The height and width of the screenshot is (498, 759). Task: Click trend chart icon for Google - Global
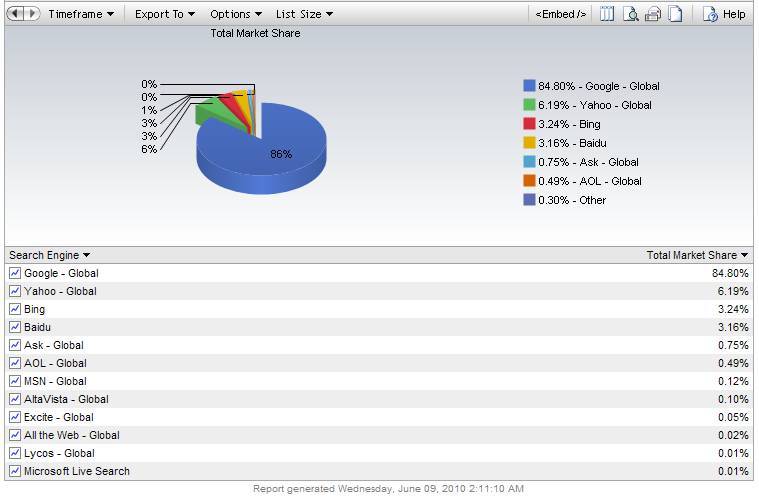click(x=15, y=273)
